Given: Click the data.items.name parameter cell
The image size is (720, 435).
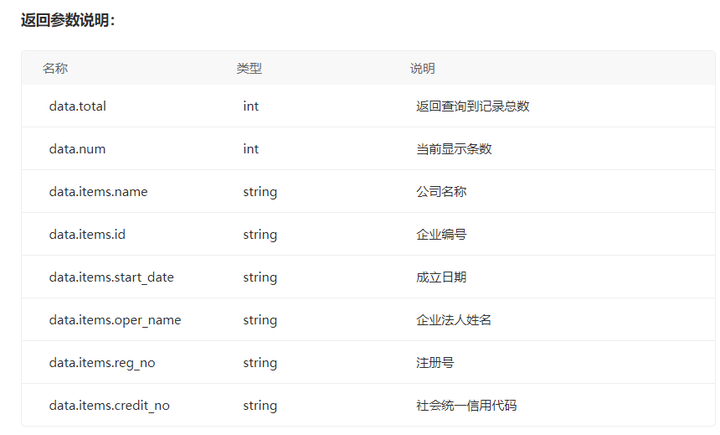Looking at the screenshot, I should click(98, 192).
